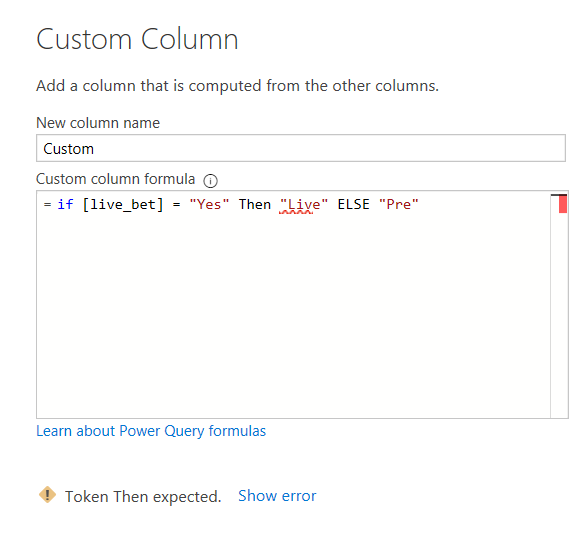This screenshot has width=573, height=542.
Task: Click the ELSE keyword in the formula
Action: 353,204
